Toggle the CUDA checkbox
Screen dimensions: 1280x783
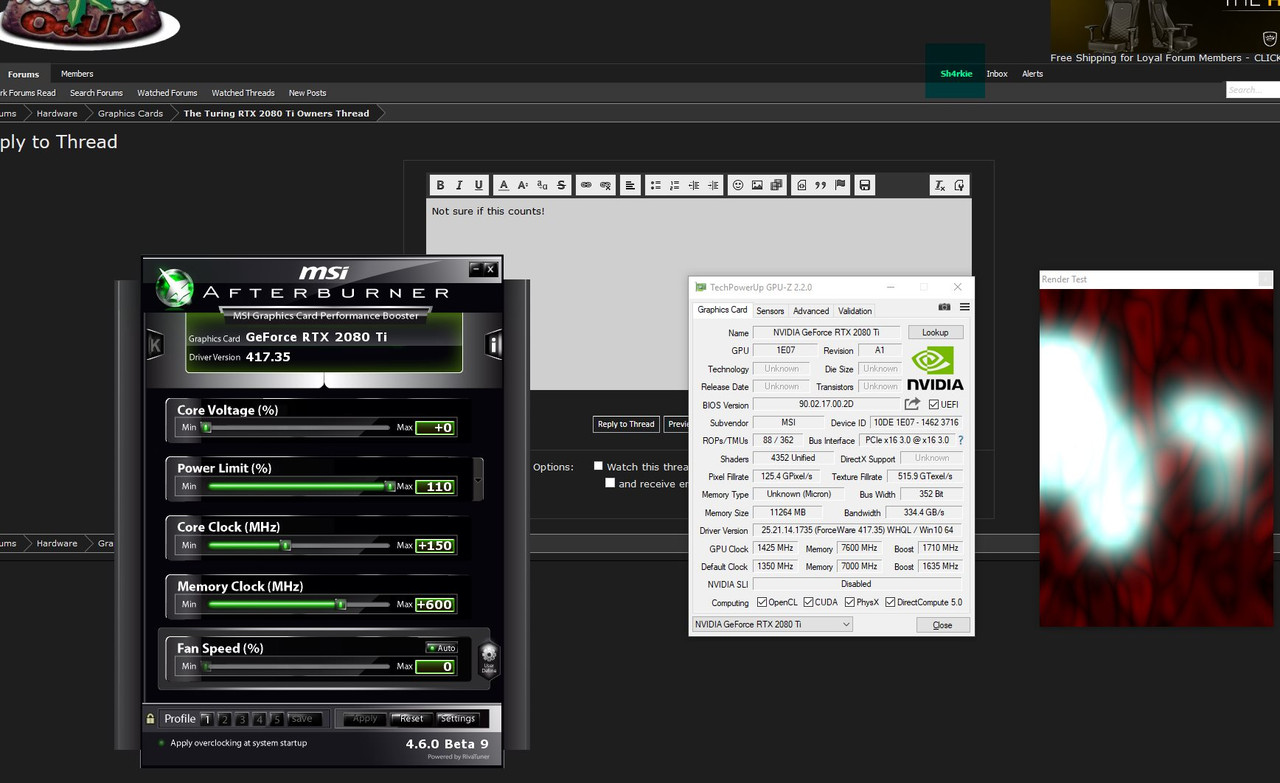tap(807, 602)
